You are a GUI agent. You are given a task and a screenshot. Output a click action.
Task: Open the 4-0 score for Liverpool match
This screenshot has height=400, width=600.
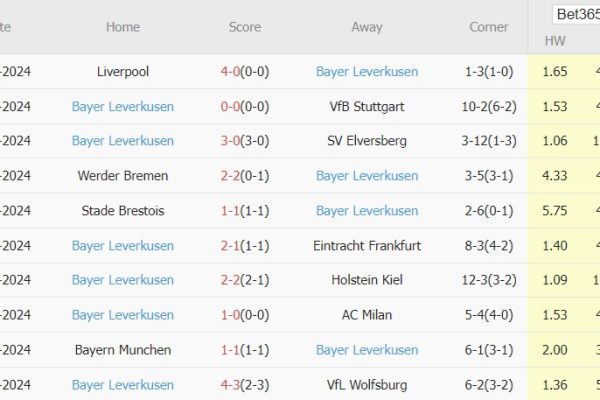[245, 72]
